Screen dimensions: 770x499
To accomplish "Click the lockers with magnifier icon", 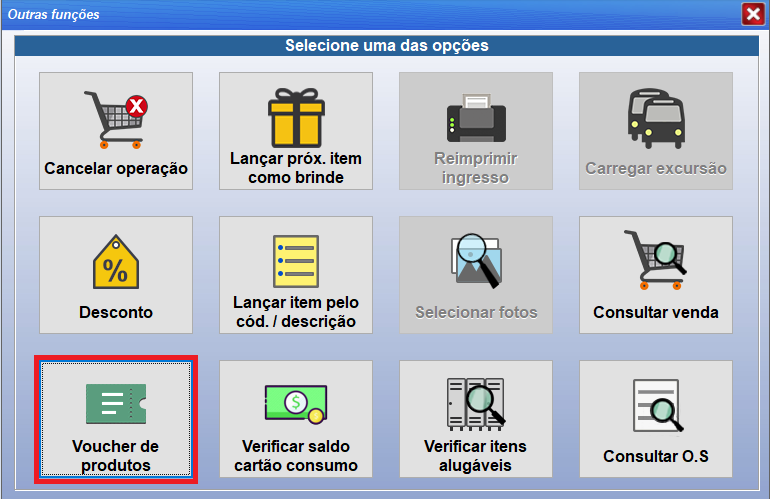I will (475, 404).
